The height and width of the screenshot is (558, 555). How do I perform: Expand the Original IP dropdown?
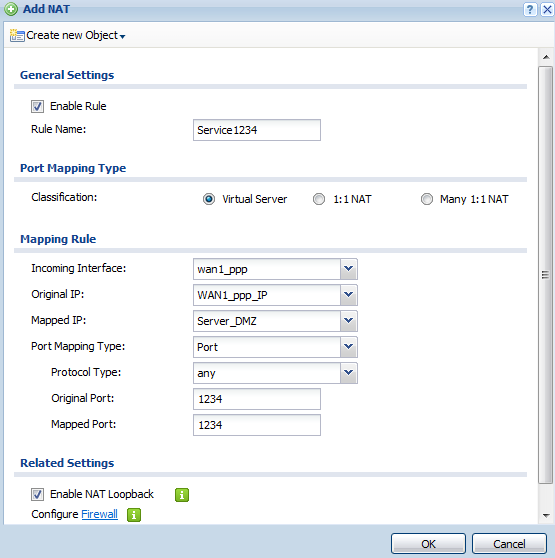[349, 295]
